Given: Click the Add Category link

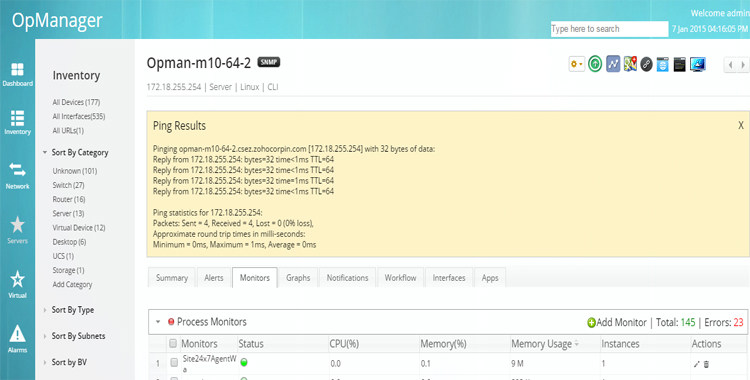Looking at the screenshot, I should tap(72, 284).
